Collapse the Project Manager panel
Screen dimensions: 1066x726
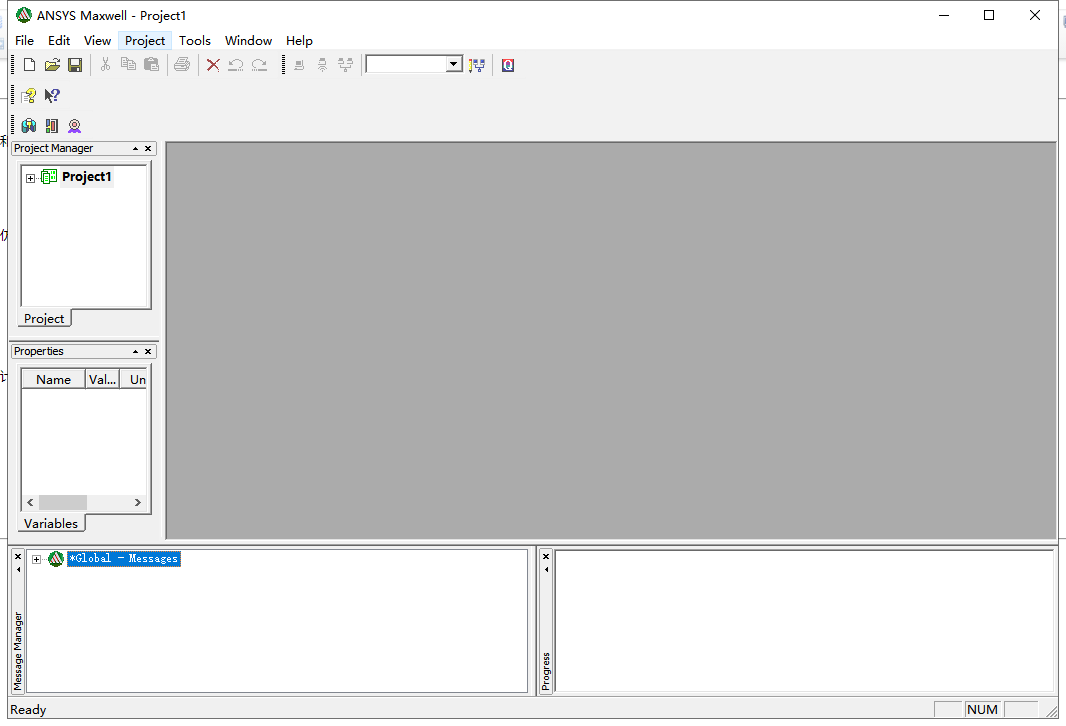point(136,148)
